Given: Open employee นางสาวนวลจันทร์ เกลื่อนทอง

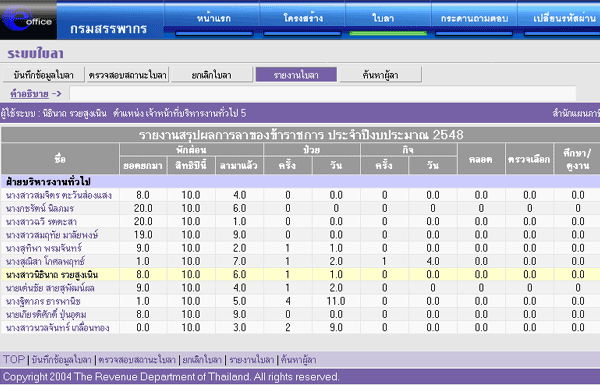Looking at the screenshot, I should click(57, 328).
